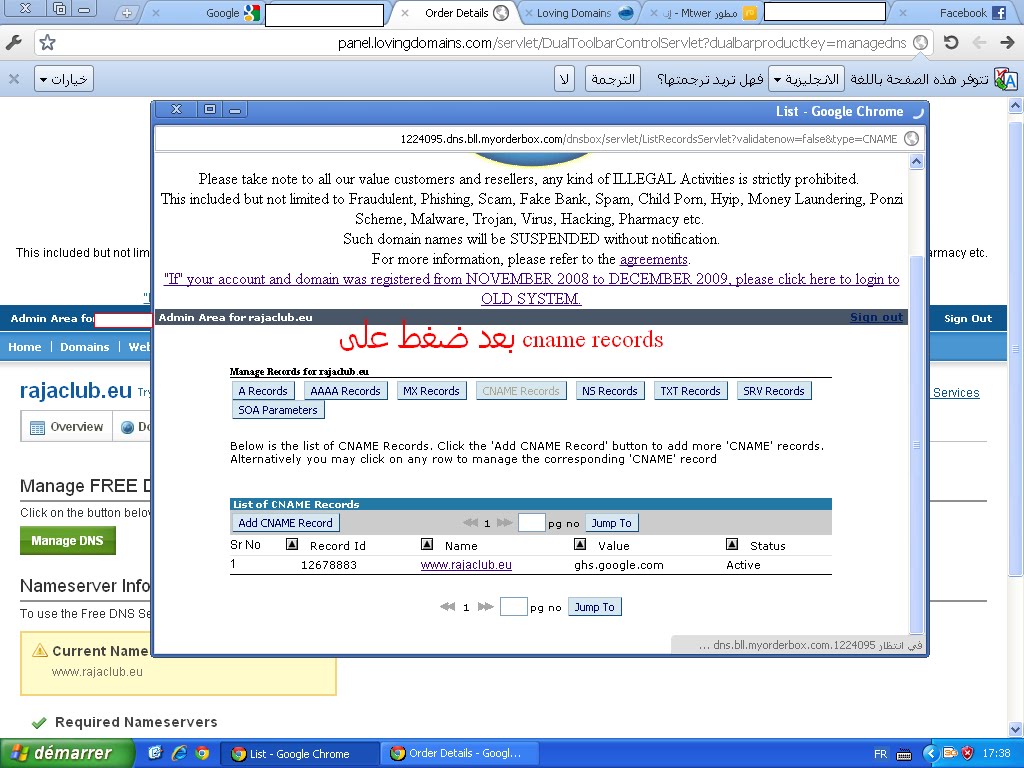The image size is (1024, 768).
Task: Dismiss the translation bar with the X
Action: pyautogui.click(x=14, y=79)
